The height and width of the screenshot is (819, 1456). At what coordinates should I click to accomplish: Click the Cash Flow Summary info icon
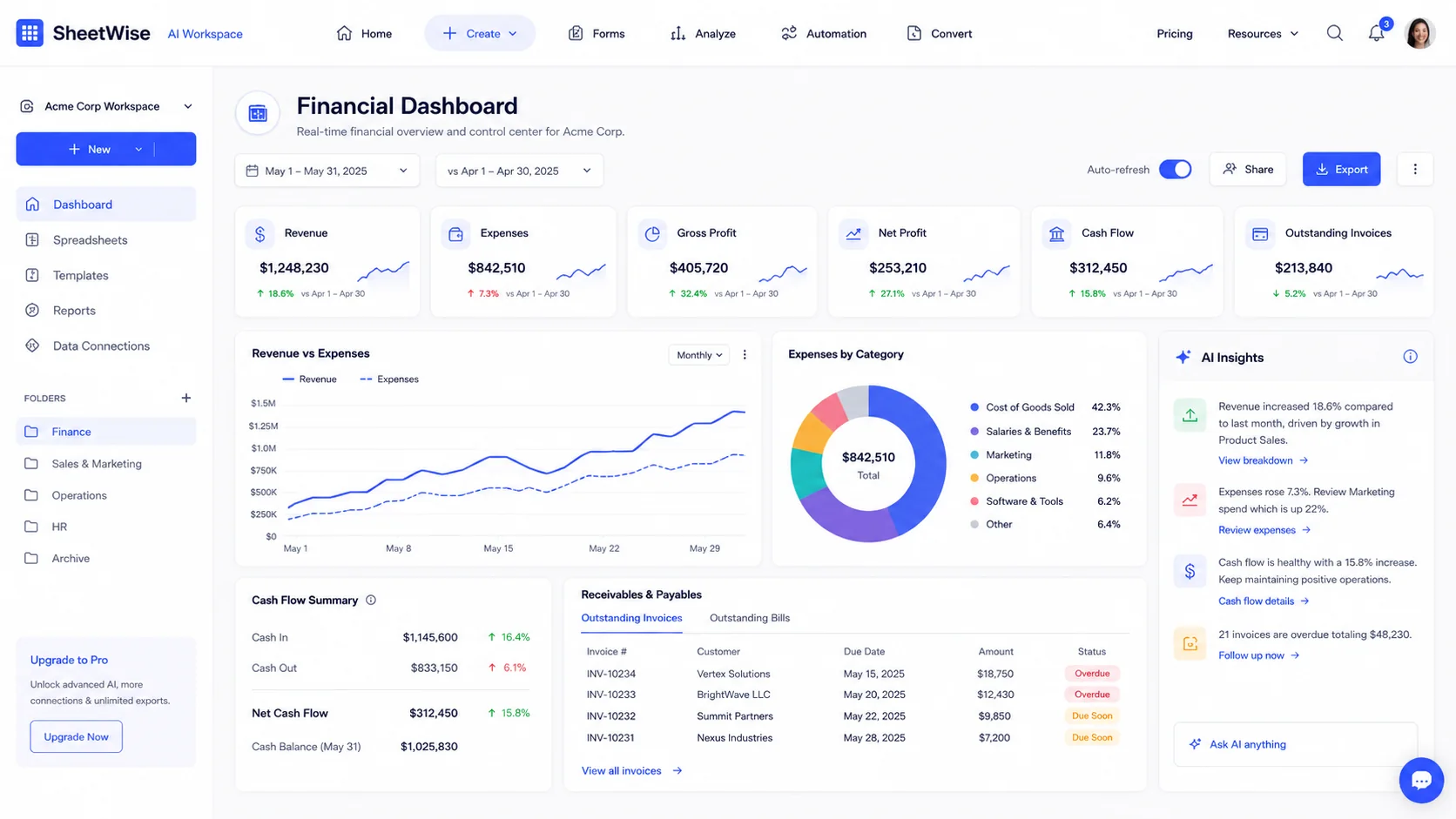click(371, 600)
